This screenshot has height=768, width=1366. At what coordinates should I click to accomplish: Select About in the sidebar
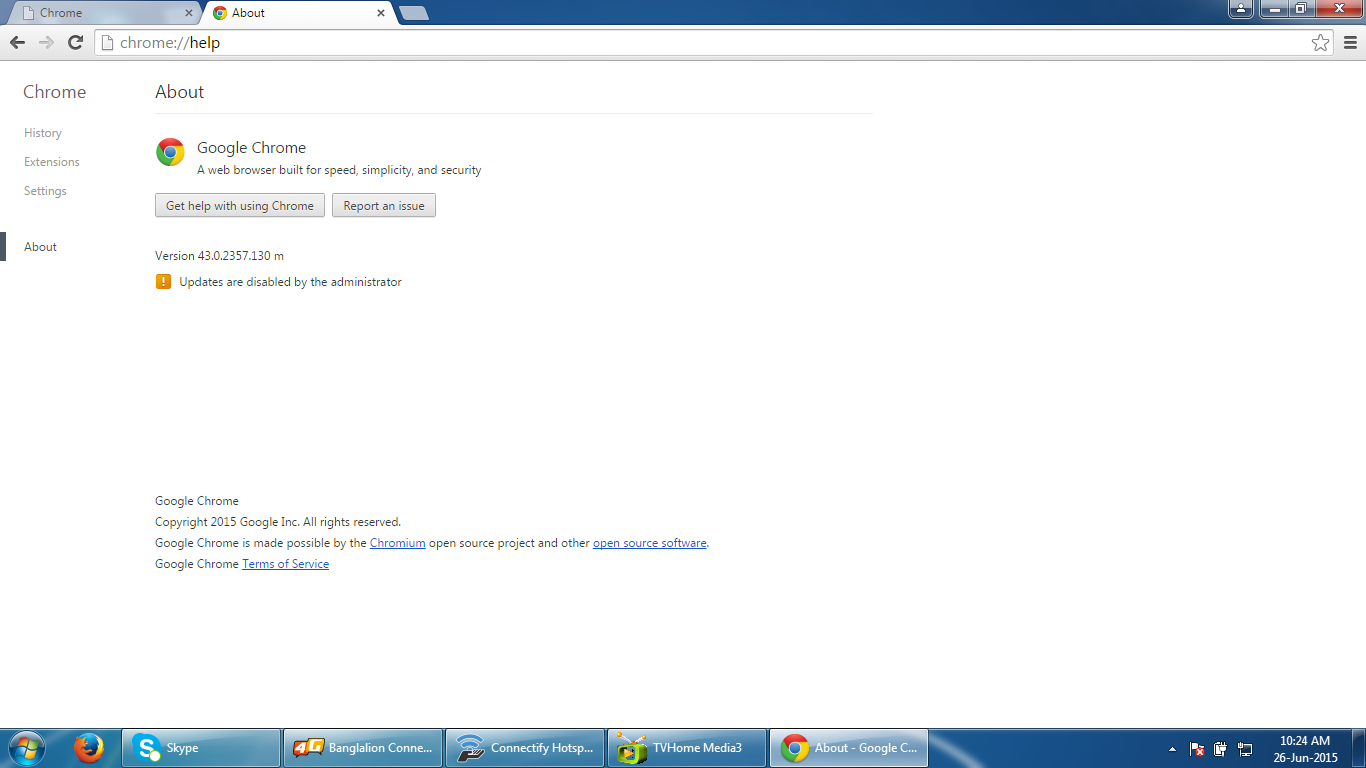click(x=40, y=247)
